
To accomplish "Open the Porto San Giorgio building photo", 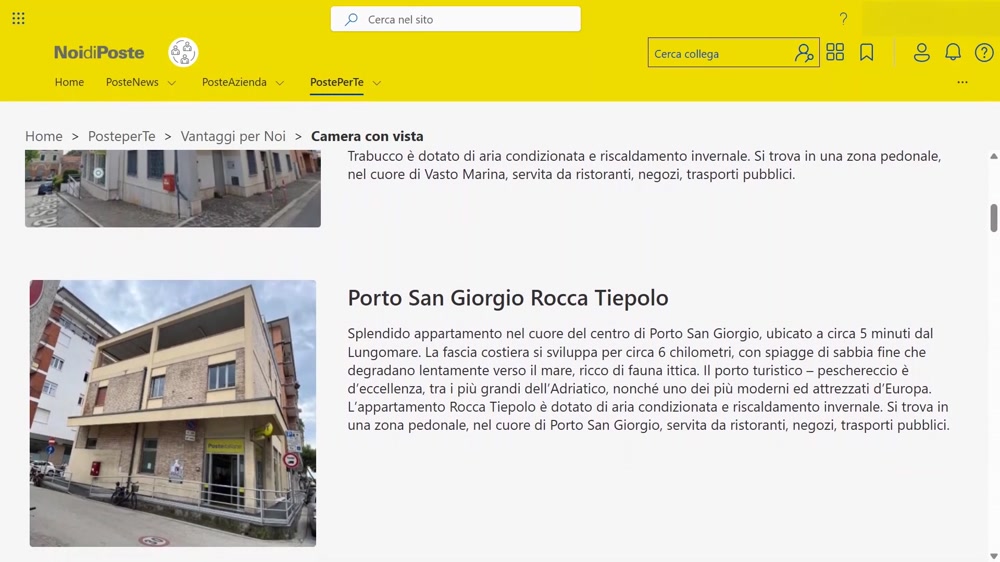I will coord(173,413).
